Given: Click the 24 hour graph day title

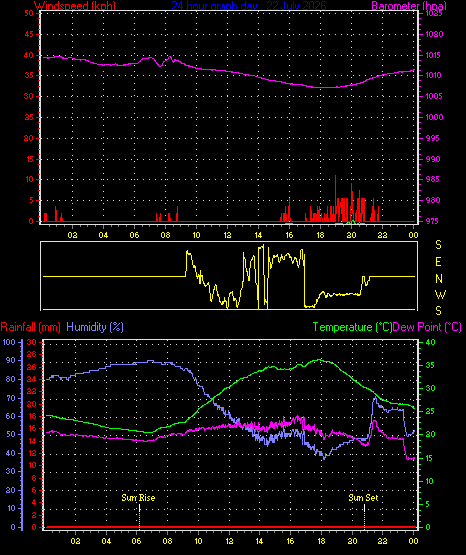Looking at the screenshot, I should [x=249, y=5].
